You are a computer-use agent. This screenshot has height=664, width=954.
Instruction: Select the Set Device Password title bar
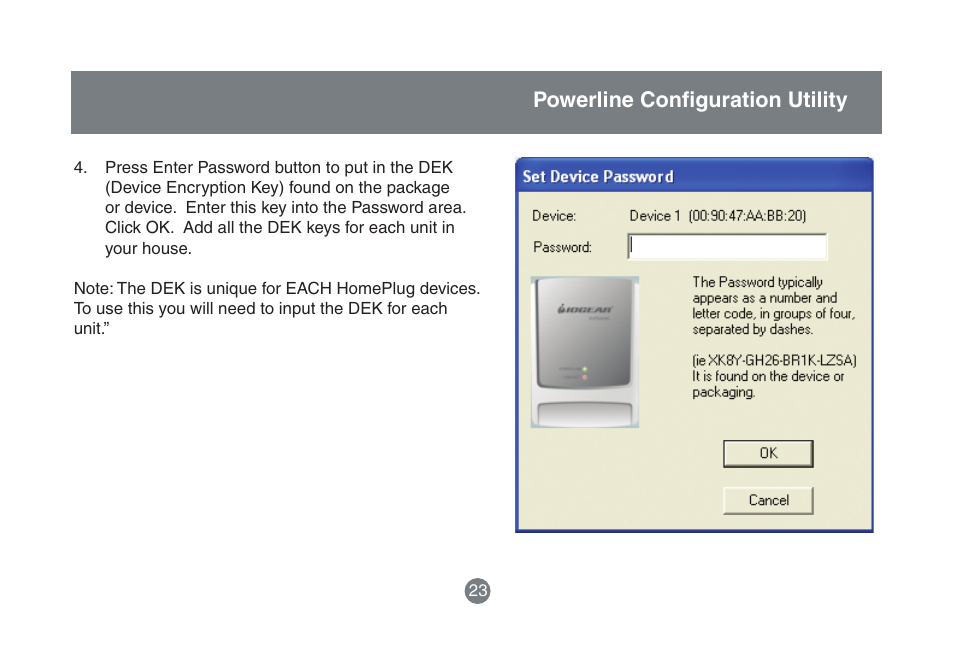click(x=694, y=176)
